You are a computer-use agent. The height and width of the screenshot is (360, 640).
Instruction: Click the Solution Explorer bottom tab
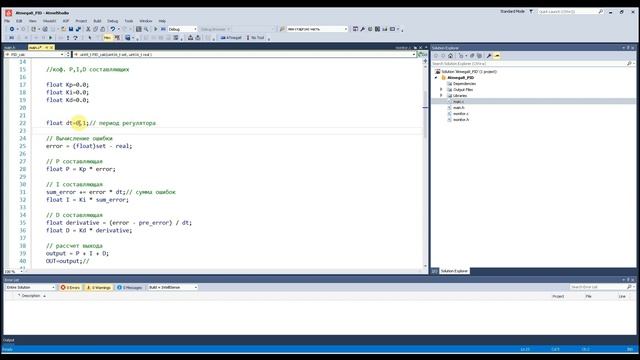tap(454, 271)
